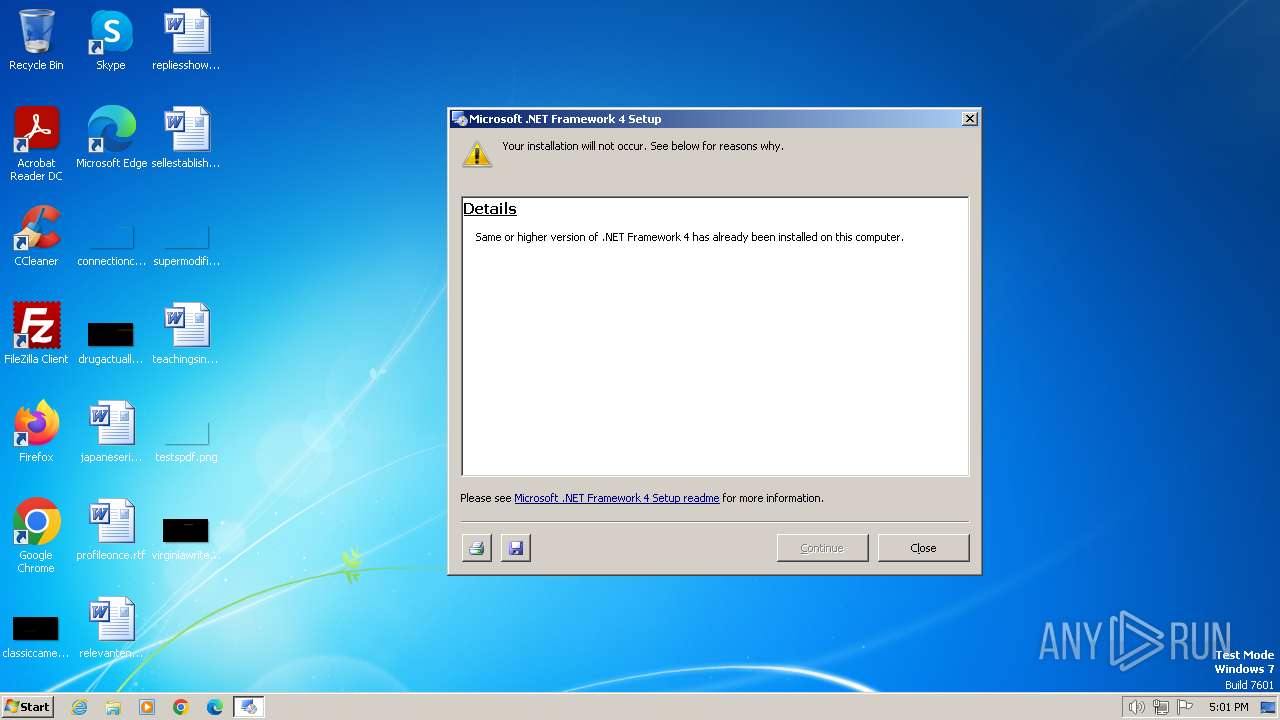Open Microsoft .NET Framework 4 Setup readme link
The width and height of the screenshot is (1280, 720).
[616, 498]
